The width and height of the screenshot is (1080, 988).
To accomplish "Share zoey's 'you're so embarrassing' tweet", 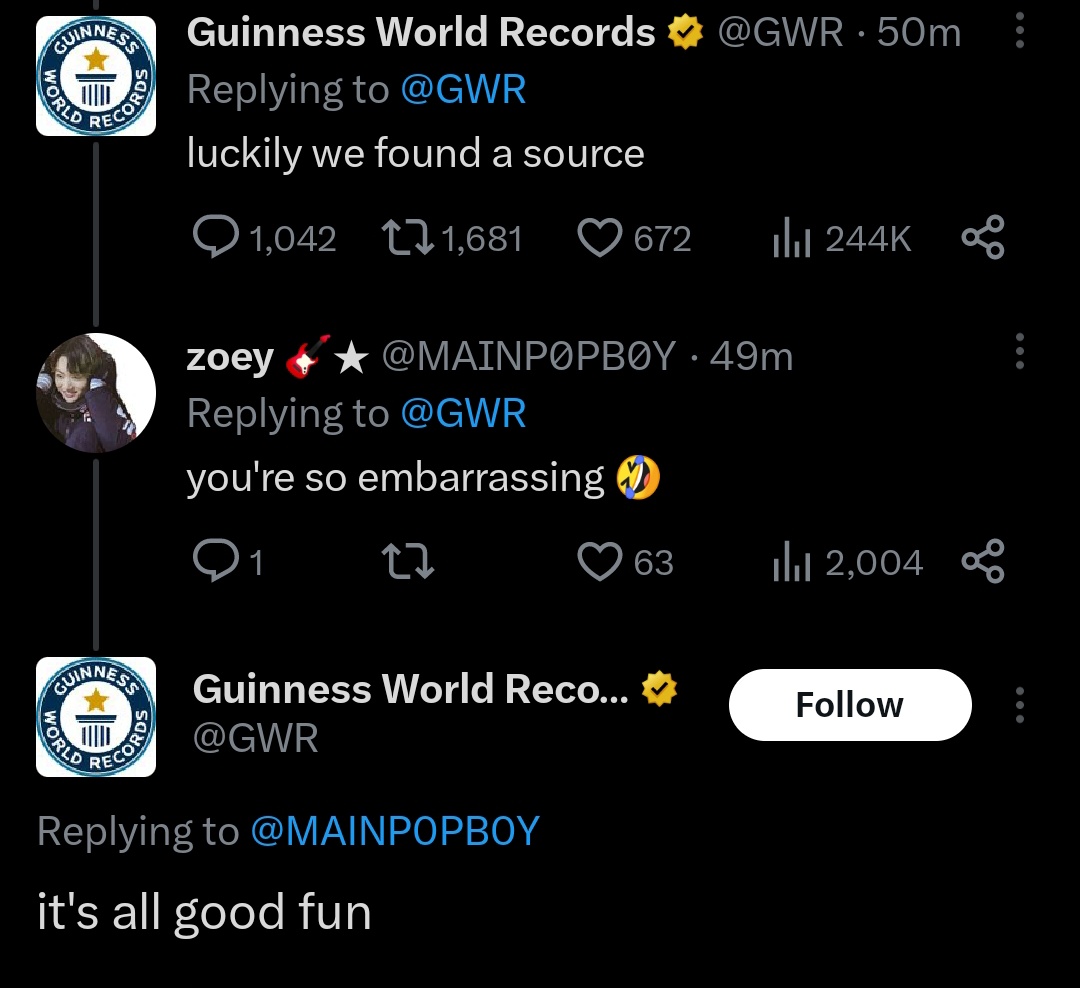I will (982, 562).
